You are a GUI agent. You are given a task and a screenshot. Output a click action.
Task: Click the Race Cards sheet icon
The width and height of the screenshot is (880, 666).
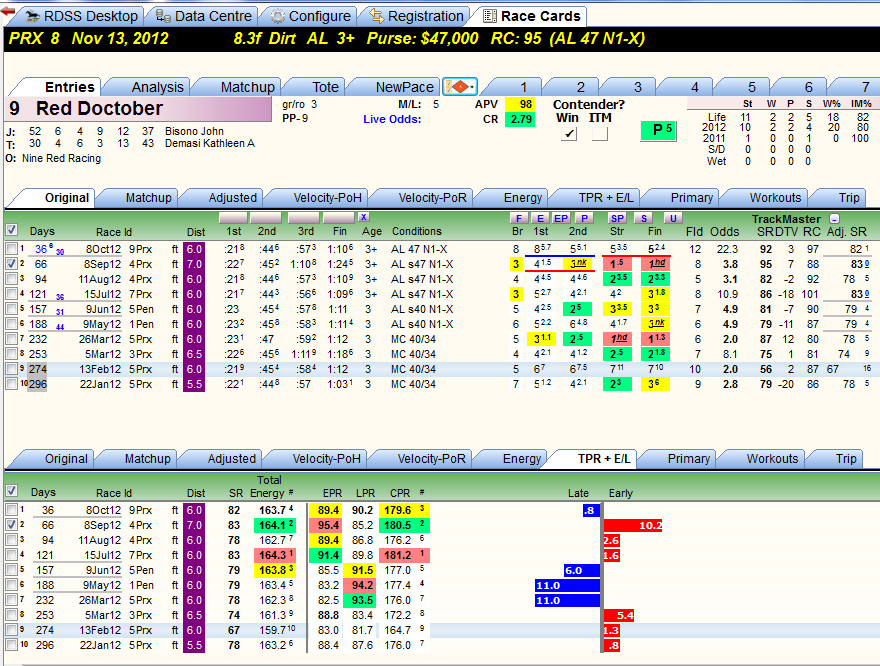tap(490, 16)
